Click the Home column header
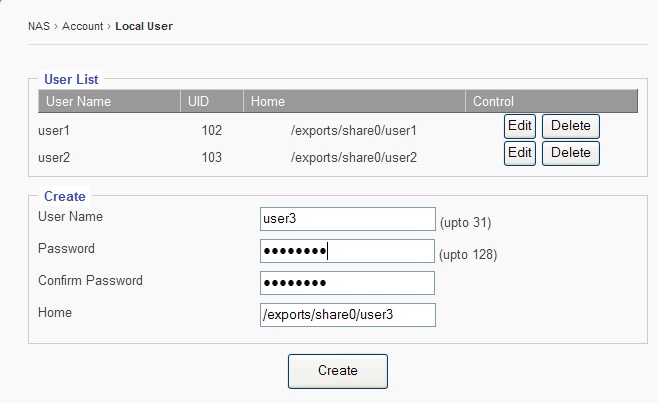Viewport: 658px width, 403px height. (268, 101)
